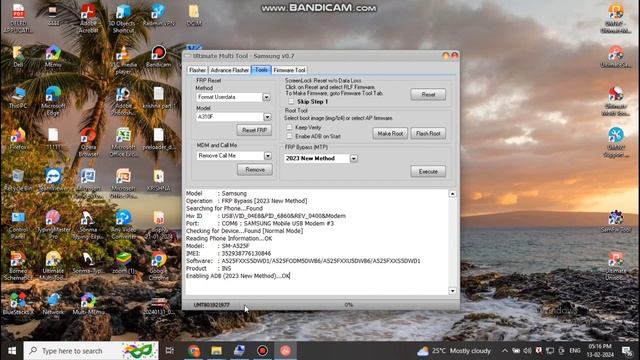Select the Google Chrome desktop icon

point(158,265)
